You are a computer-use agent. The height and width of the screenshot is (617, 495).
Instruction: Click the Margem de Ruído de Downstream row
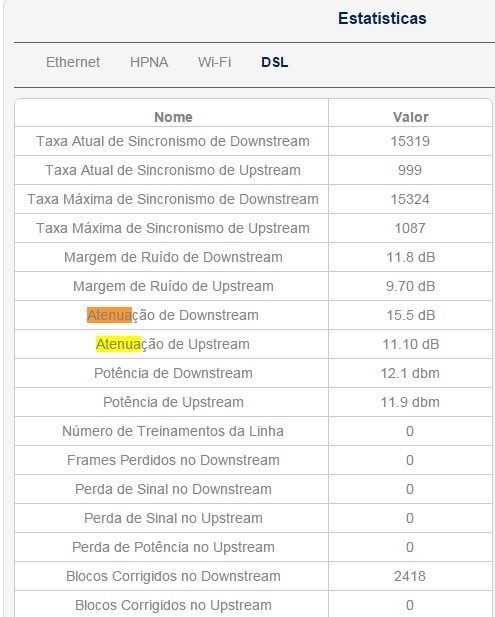253,257
